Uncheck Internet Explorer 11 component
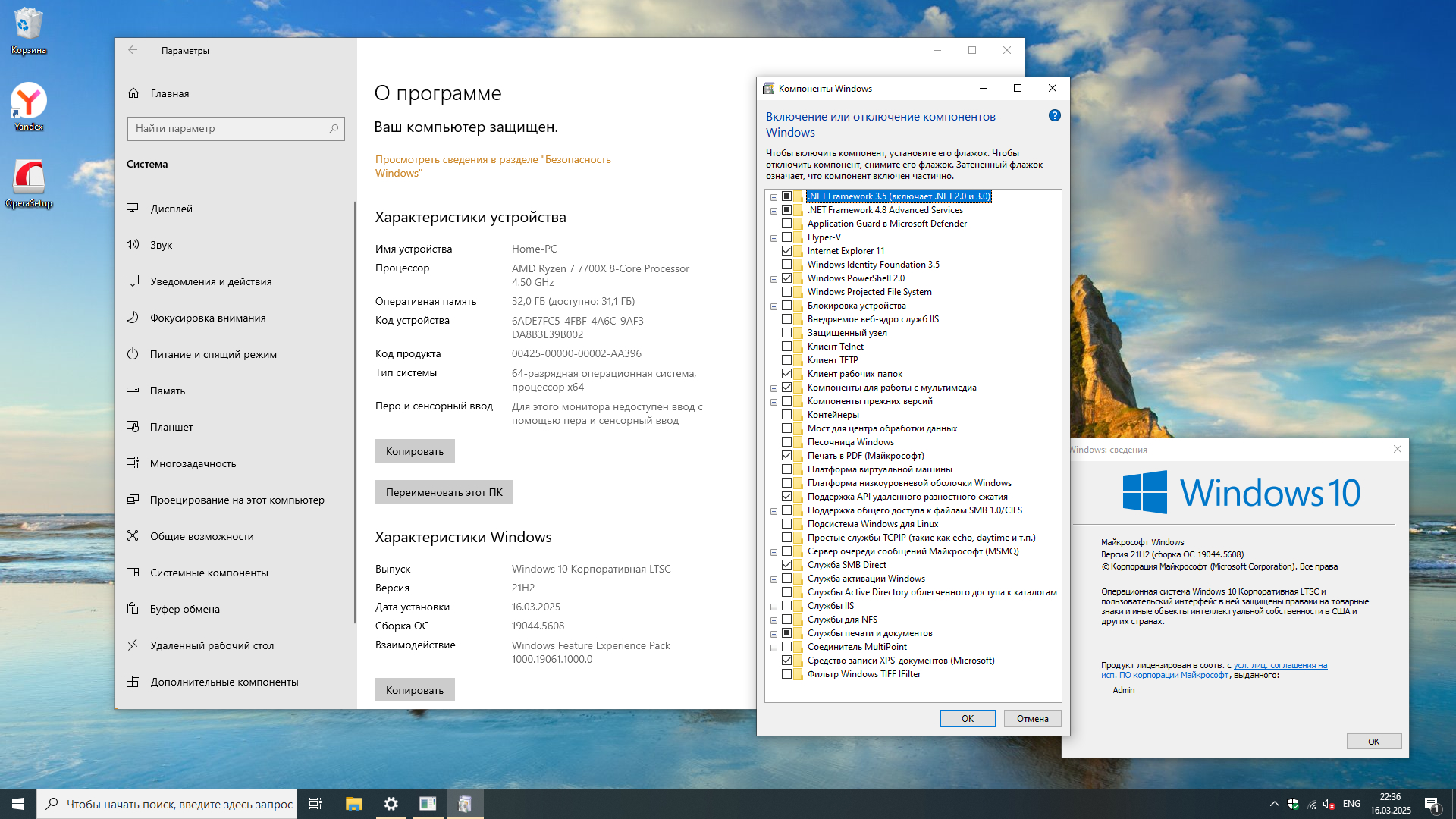1456x819 pixels. coord(786,251)
